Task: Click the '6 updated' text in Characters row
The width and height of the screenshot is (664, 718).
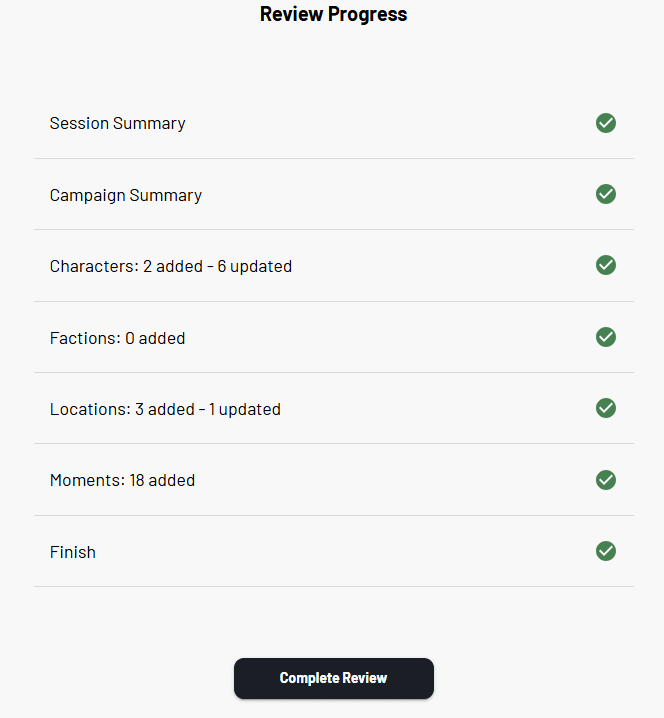Action: click(x=255, y=266)
